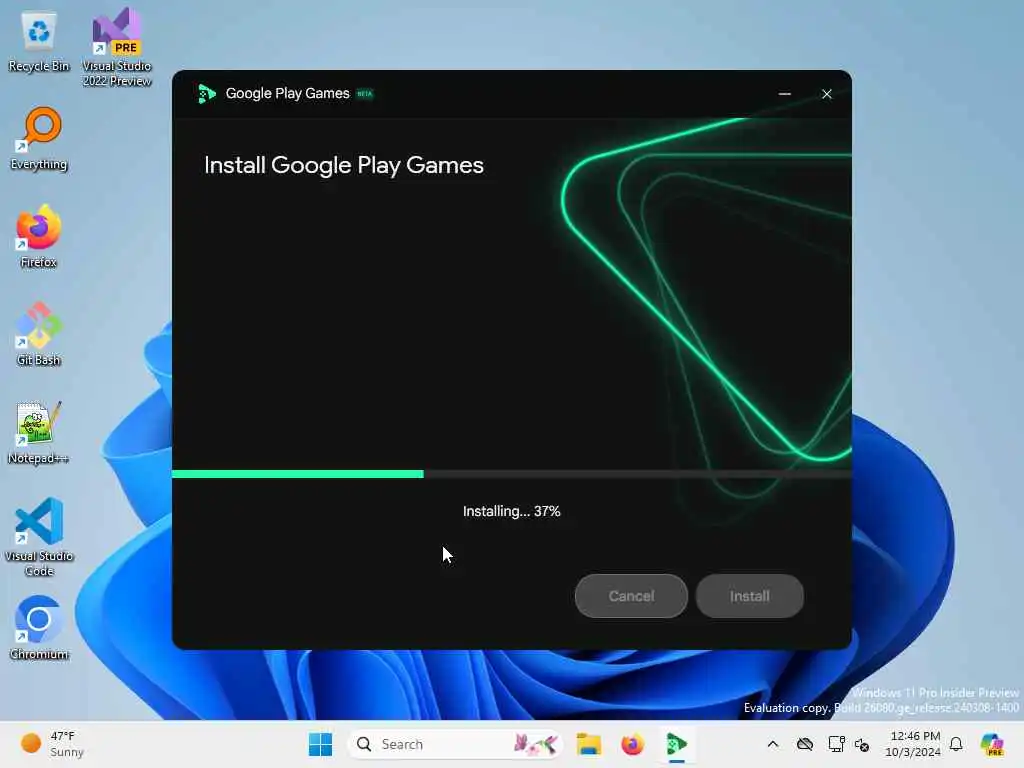The height and width of the screenshot is (768, 1024).
Task: Select the Visual Studio Code desktop shortcut
Action: [x=39, y=537]
